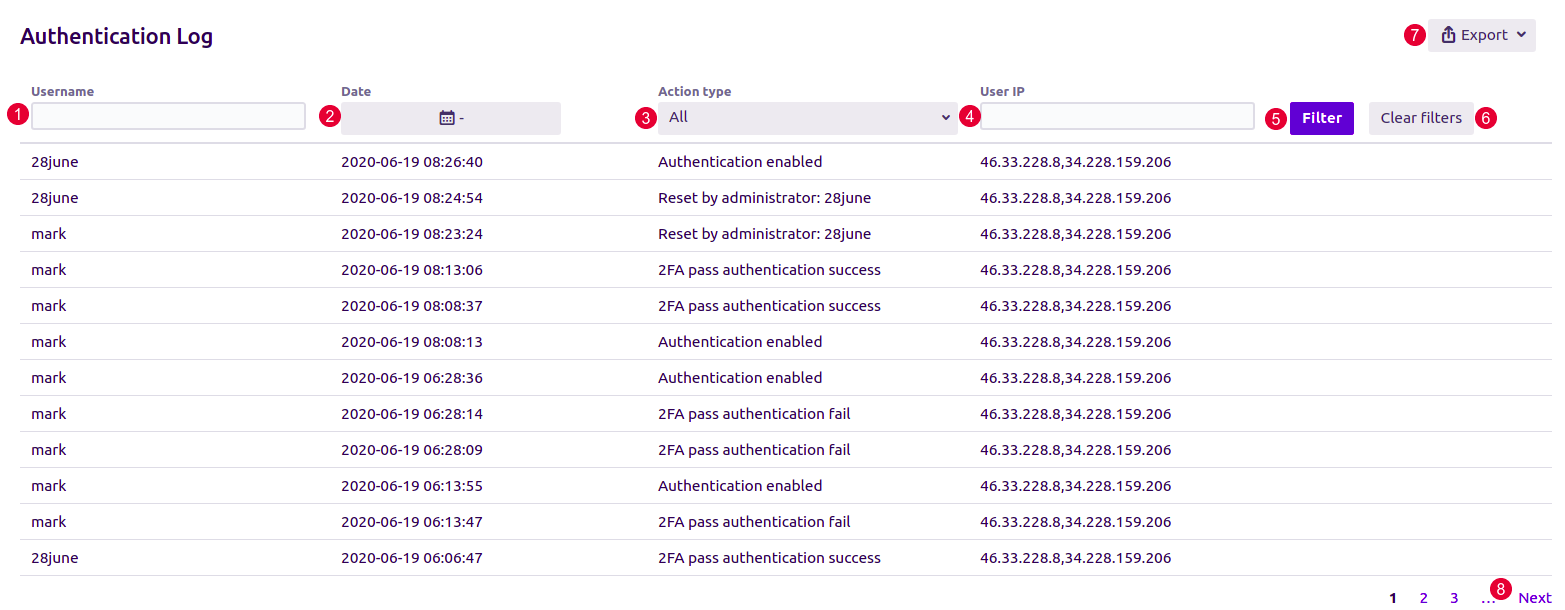The image size is (1565, 610).
Task: Expand the Export dropdown chevron
Action: (x=1521, y=35)
